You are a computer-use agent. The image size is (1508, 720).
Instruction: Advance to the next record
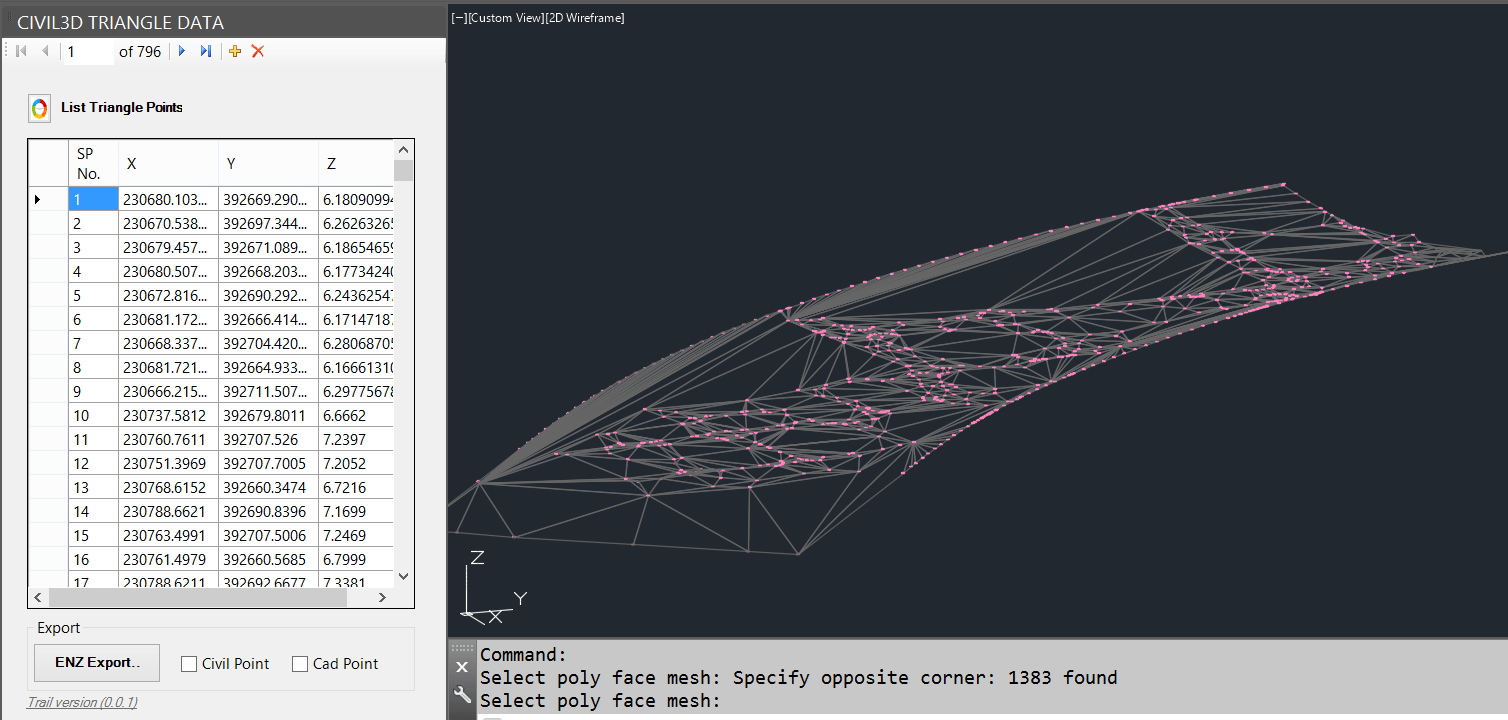181,51
